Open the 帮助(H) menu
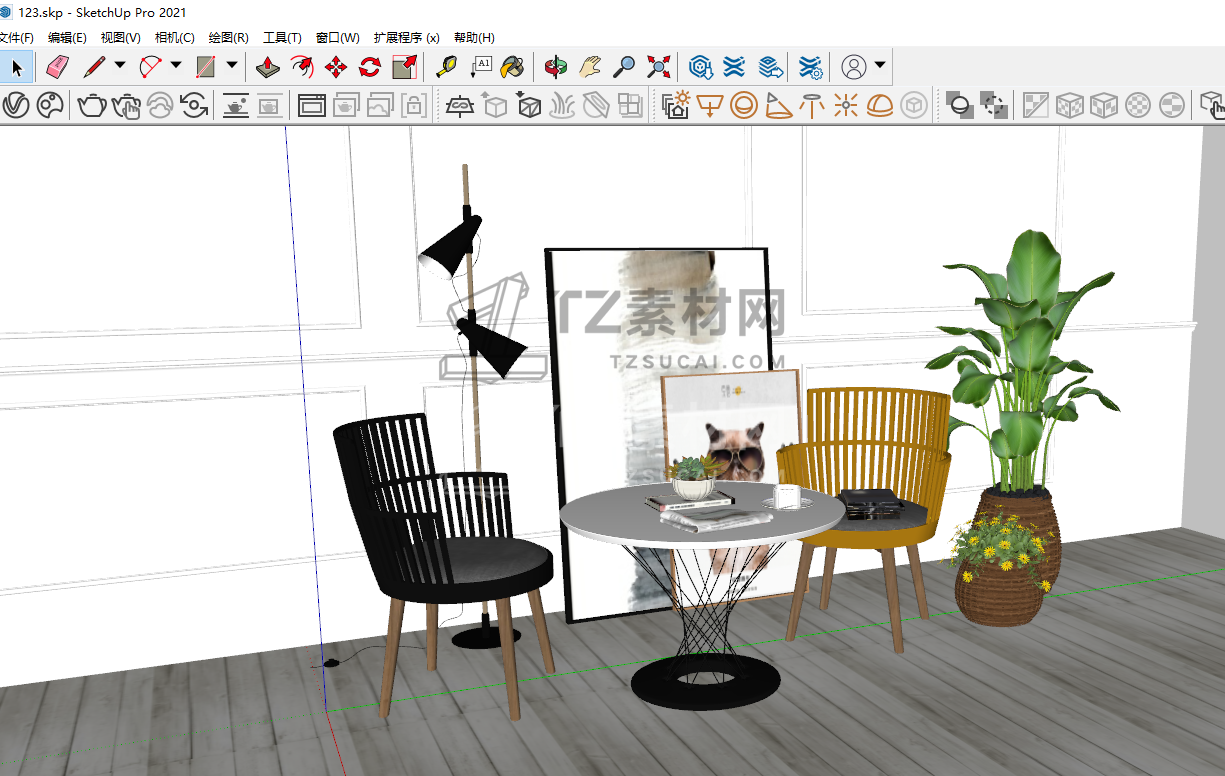 [474, 38]
